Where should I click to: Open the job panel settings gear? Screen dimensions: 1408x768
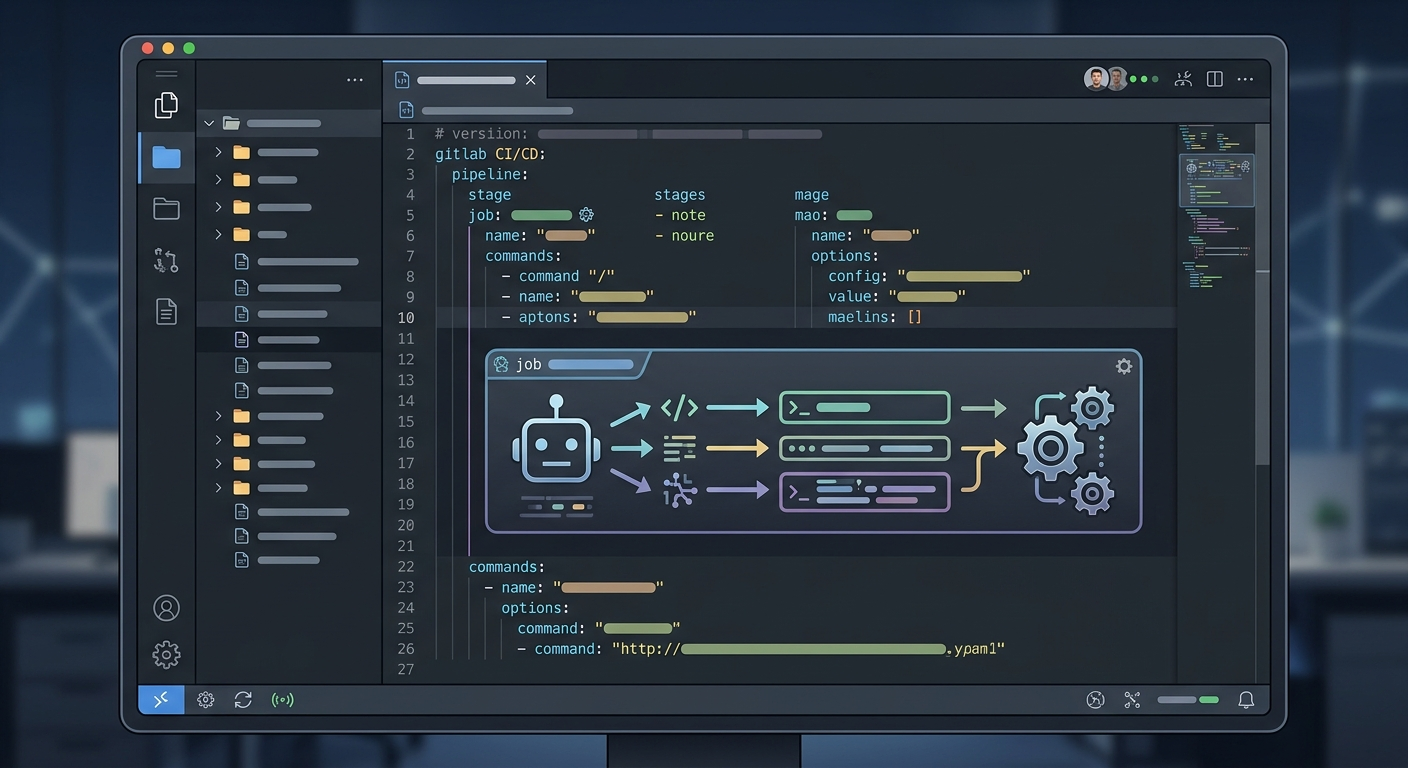pos(1124,366)
